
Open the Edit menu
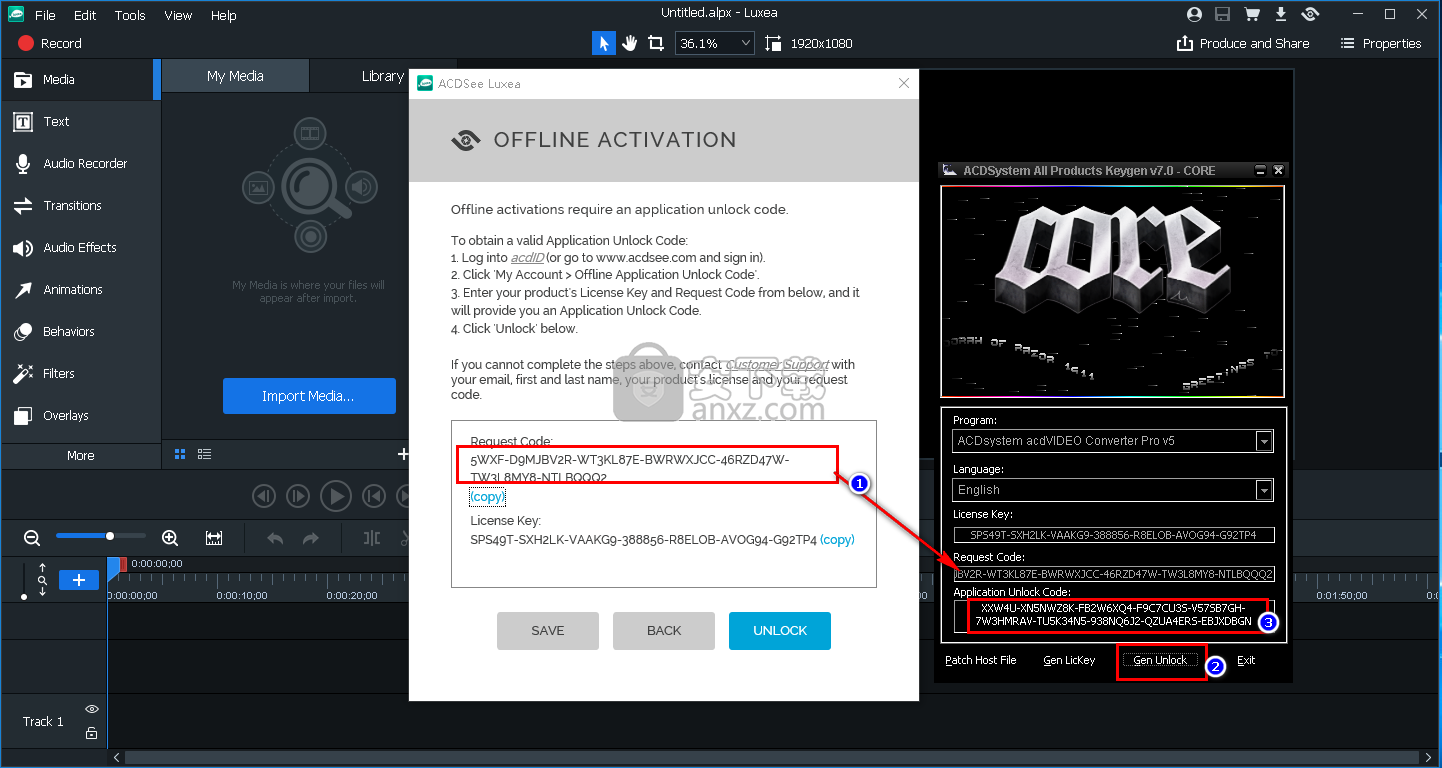(x=85, y=15)
